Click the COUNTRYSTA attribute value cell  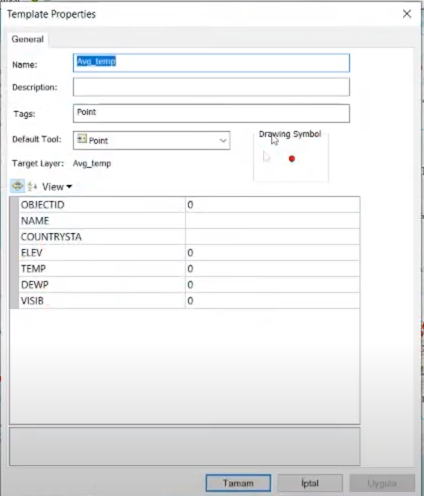point(272,237)
